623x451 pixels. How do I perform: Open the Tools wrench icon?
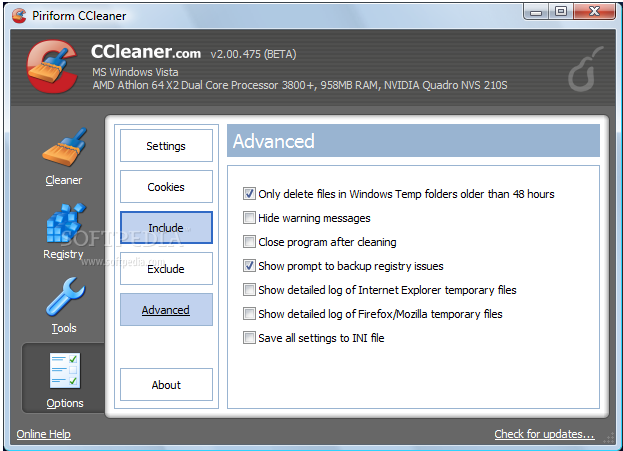pos(65,297)
